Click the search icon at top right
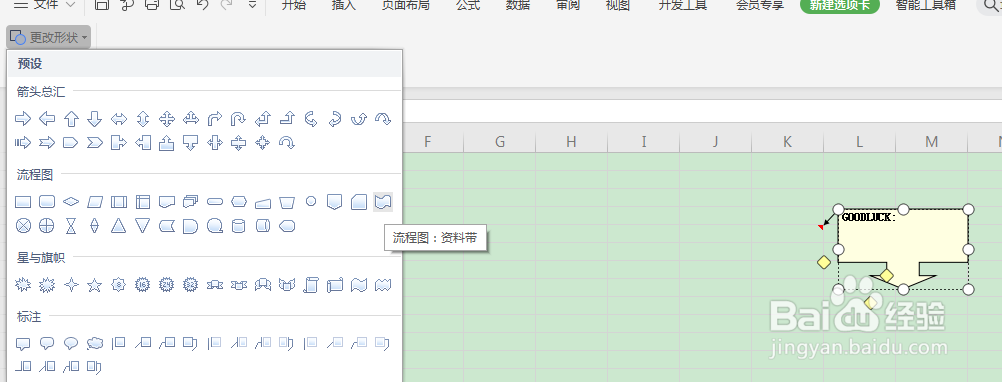Screen dimensions: 1002x382 (x=989, y=5)
